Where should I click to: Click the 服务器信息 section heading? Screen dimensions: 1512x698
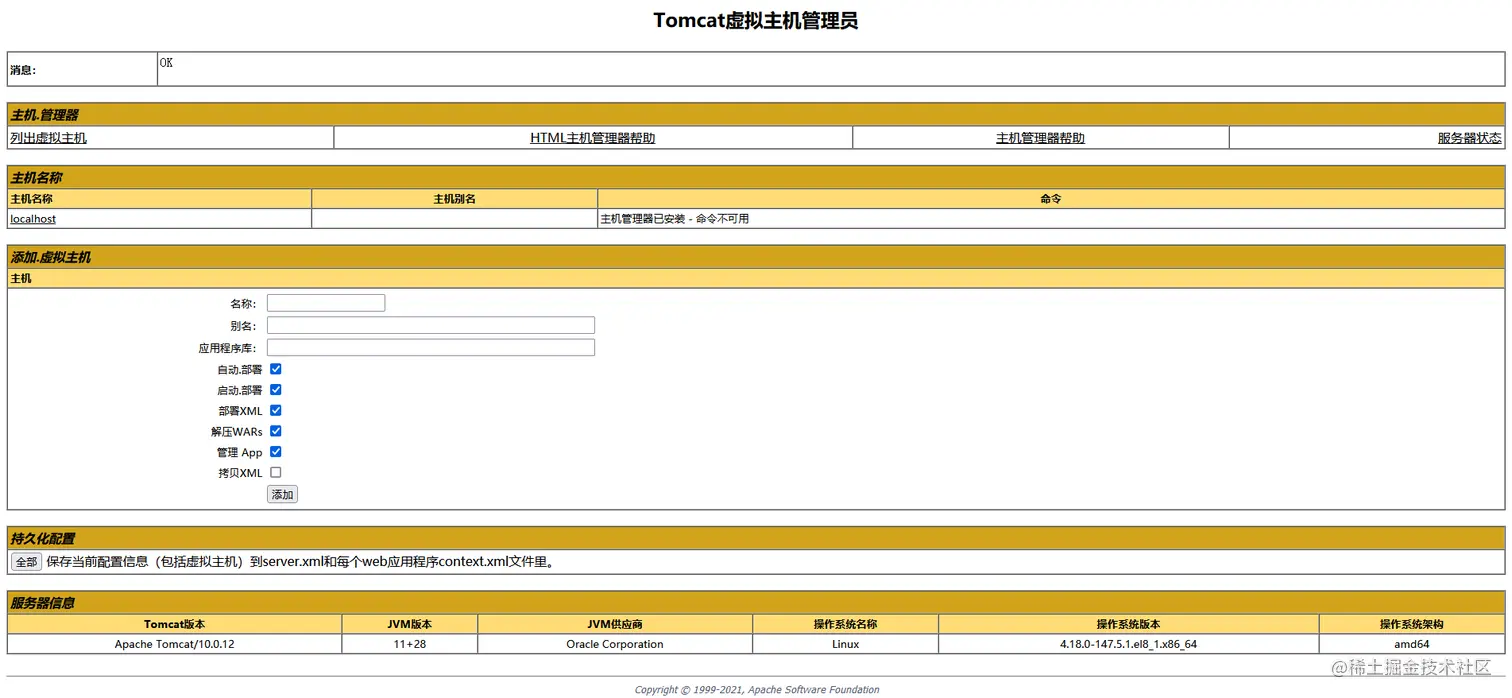42,602
